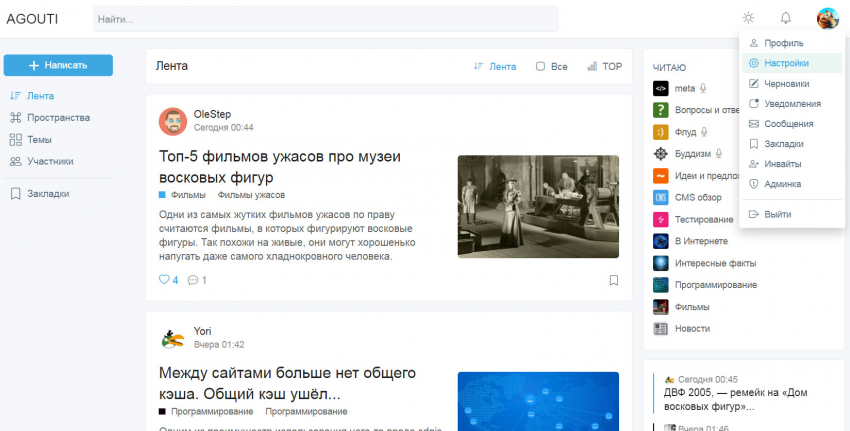This screenshot has height=431, width=850.
Task: Click the Написать button
Action: (59, 65)
